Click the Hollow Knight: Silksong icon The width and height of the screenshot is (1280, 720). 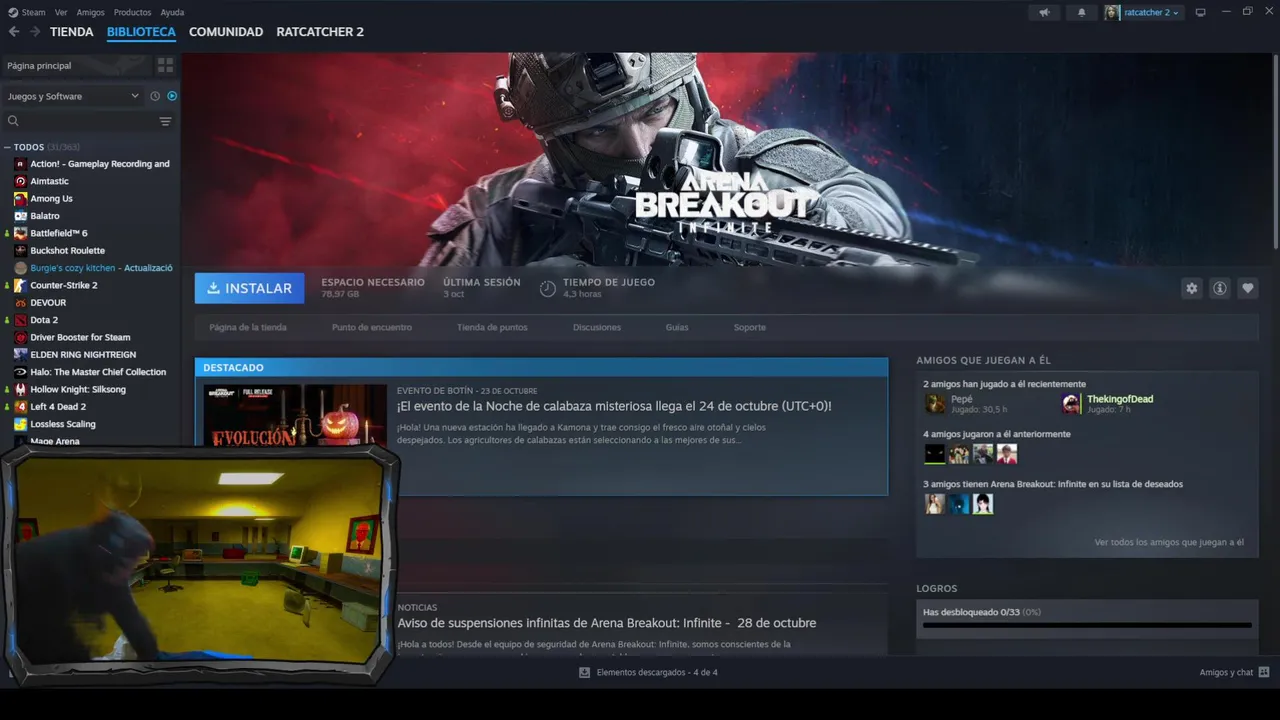point(21,389)
